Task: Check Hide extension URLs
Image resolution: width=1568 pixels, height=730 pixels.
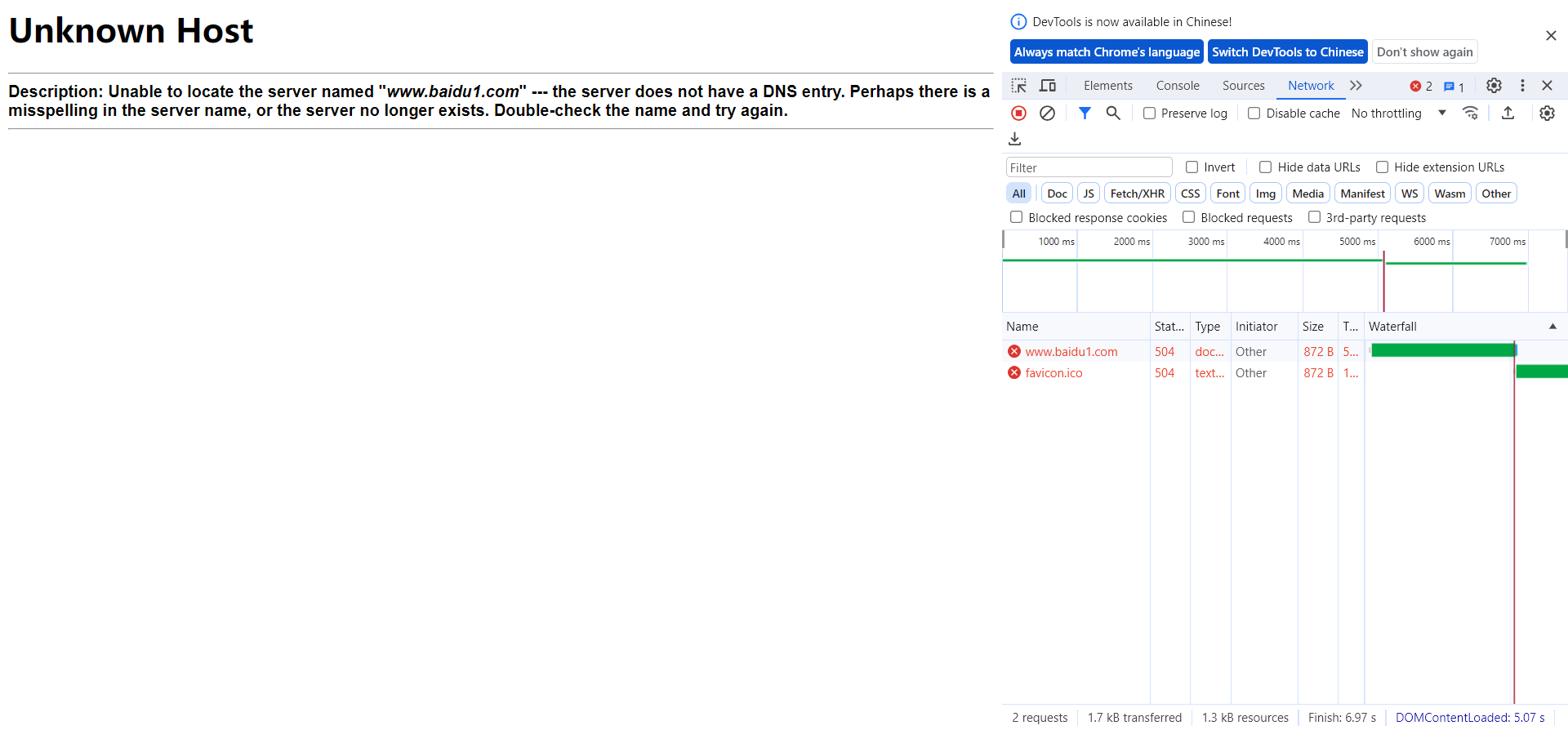Action: pos(1383,167)
